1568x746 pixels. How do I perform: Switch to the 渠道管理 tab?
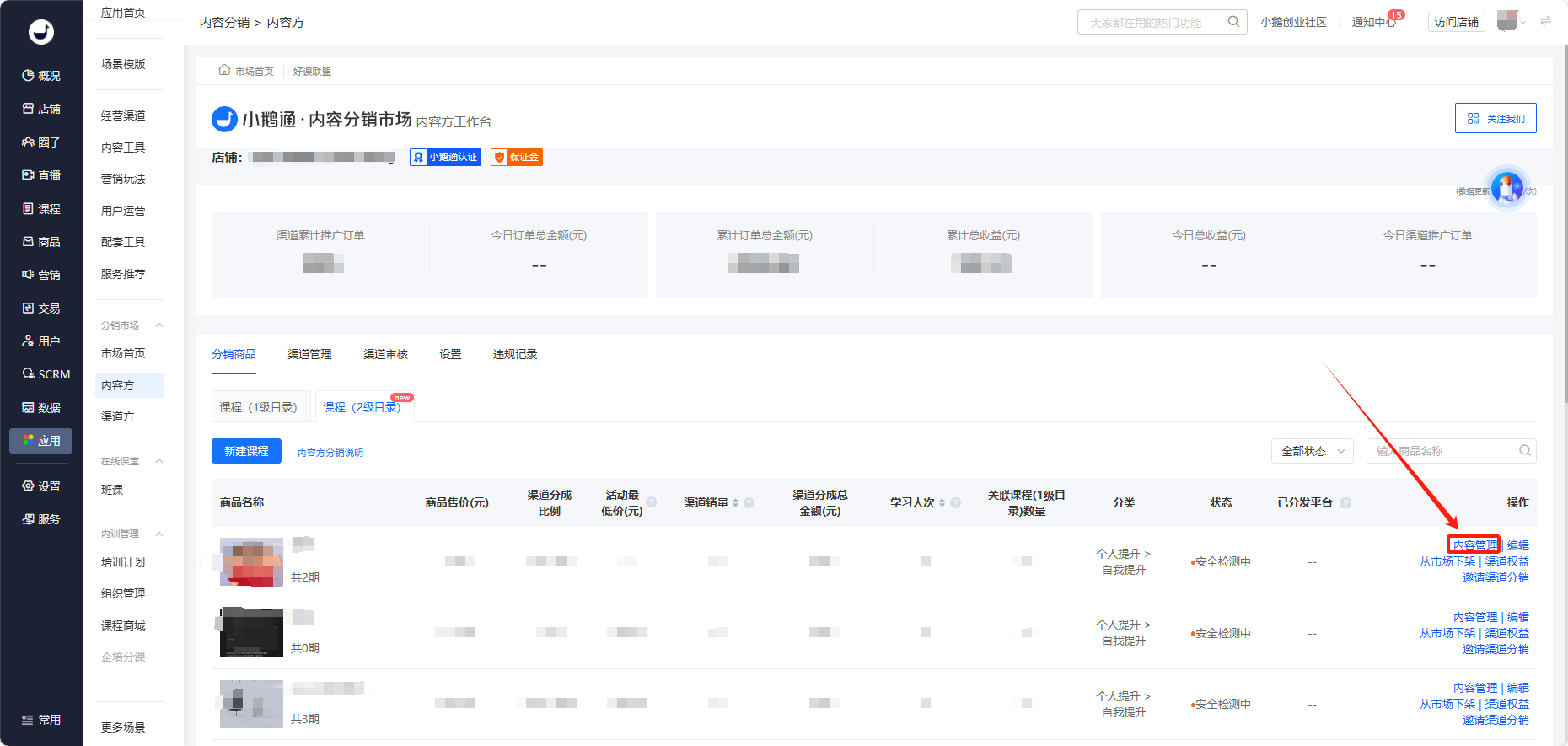309,354
